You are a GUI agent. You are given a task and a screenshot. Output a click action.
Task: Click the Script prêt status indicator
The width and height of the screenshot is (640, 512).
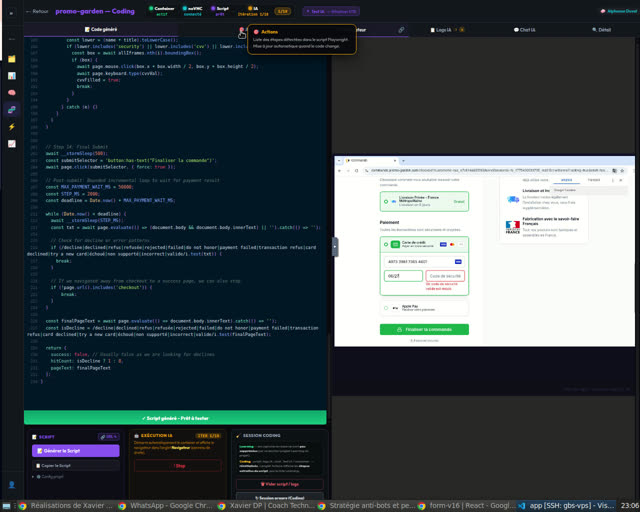click(220, 11)
